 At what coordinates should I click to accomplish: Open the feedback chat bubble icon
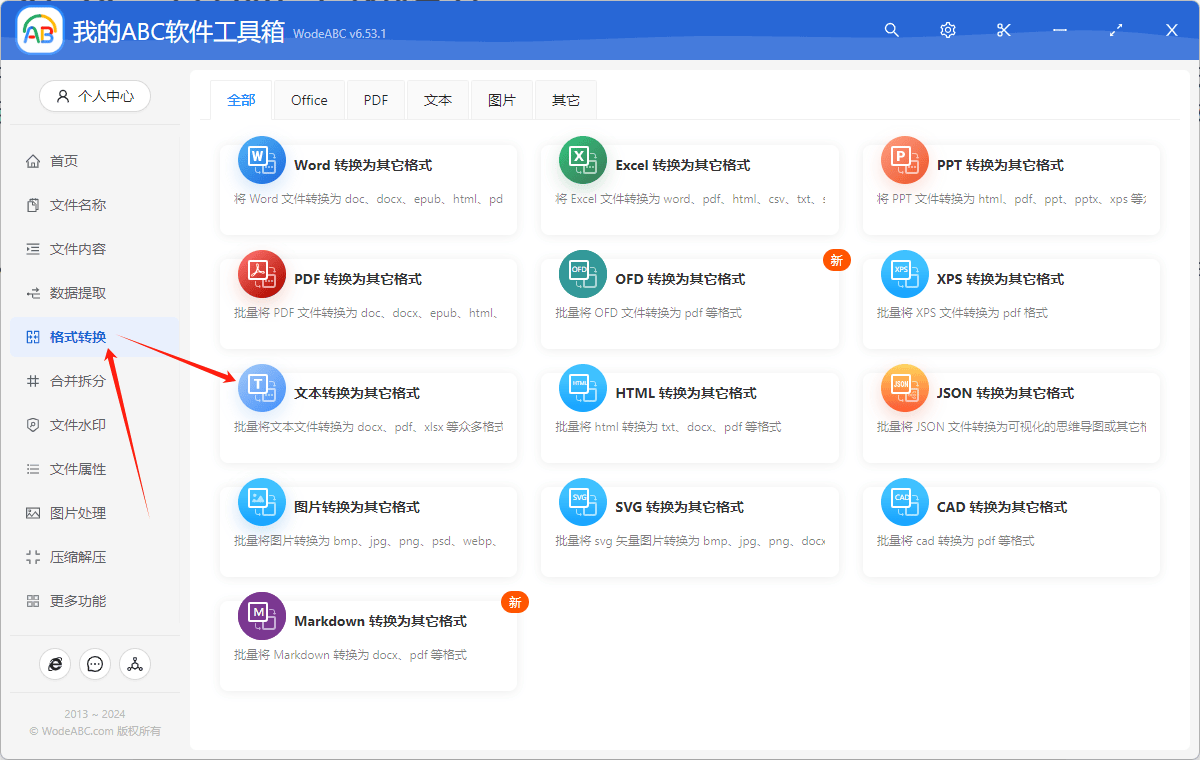tap(95, 663)
